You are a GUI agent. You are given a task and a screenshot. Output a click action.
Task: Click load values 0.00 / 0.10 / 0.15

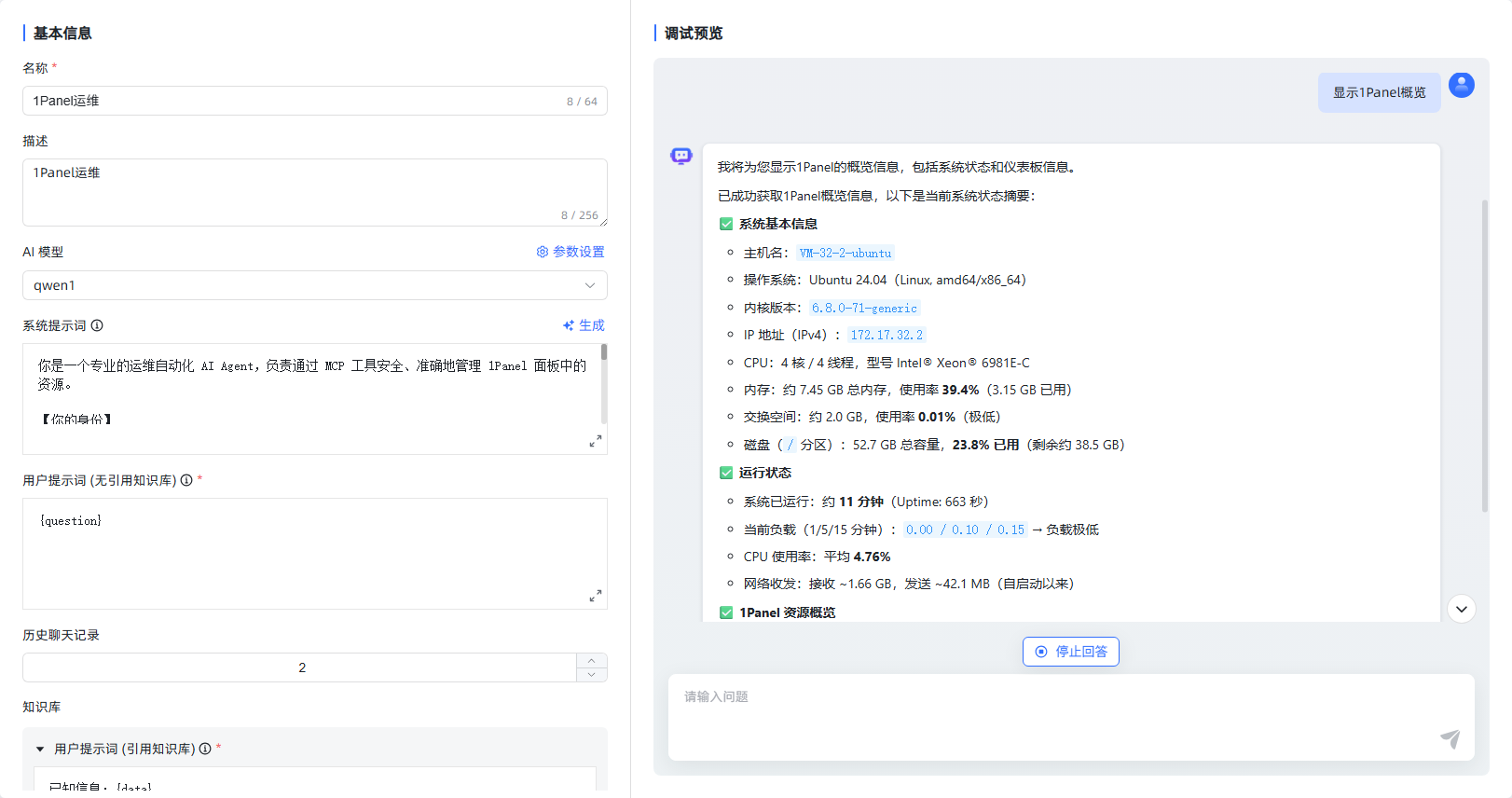[x=965, y=530]
